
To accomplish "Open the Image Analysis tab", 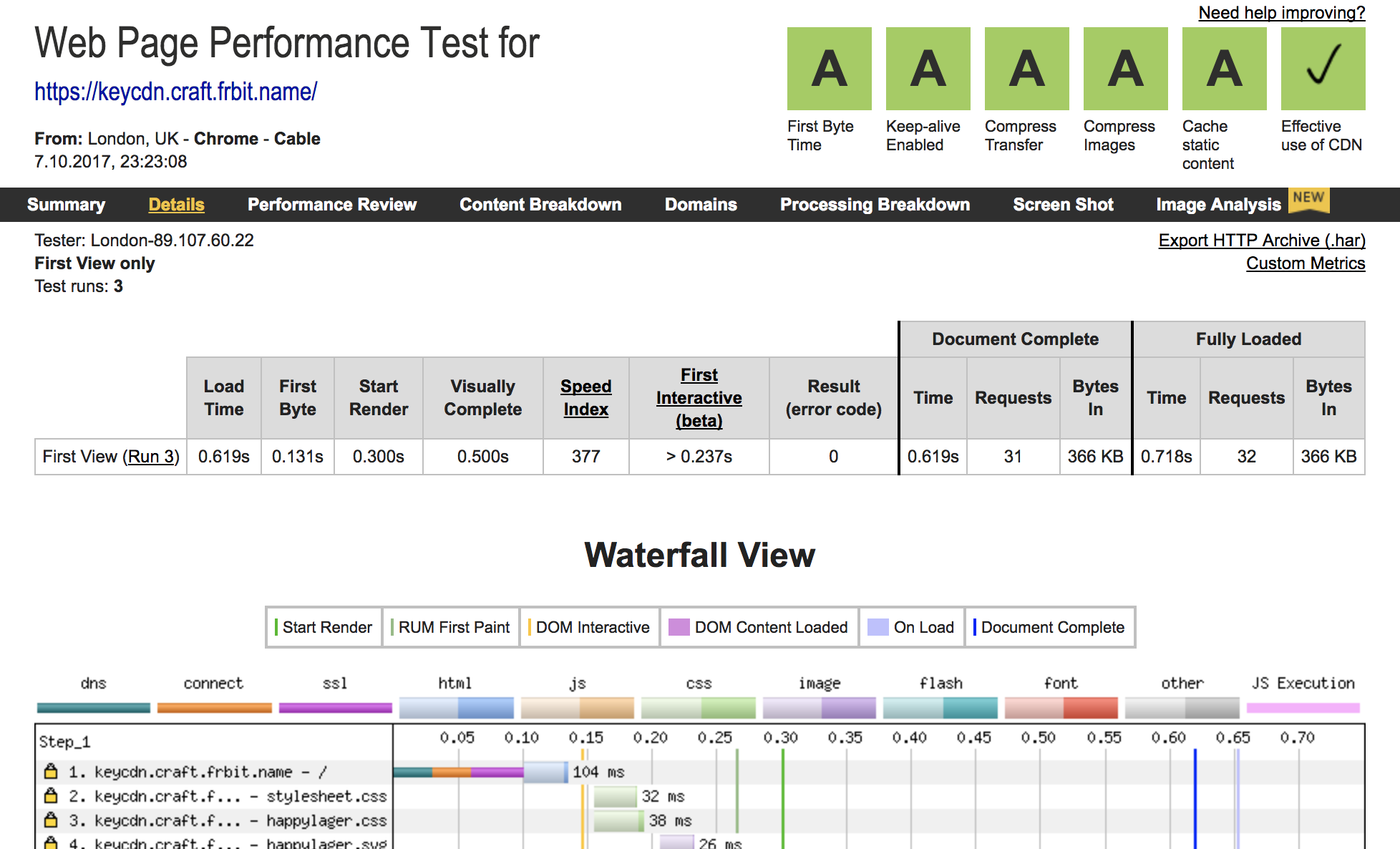I will [1218, 205].
